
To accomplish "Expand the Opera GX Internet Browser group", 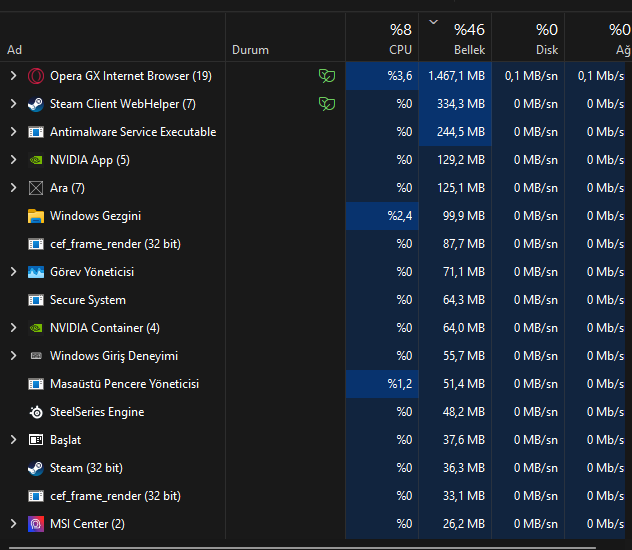I will tap(13, 76).
